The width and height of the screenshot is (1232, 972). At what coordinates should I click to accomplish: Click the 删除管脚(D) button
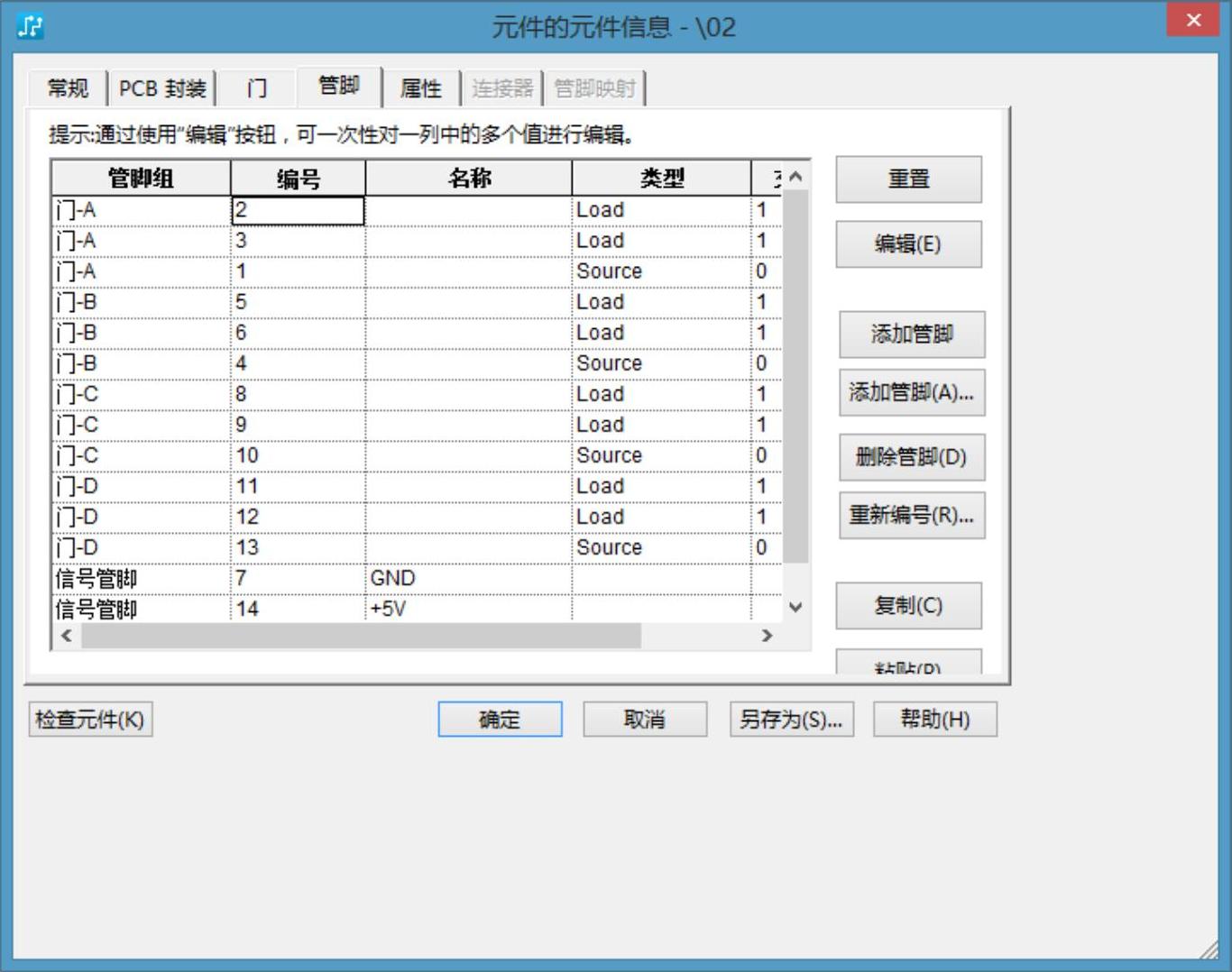pyautogui.click(x=912, y=457)
